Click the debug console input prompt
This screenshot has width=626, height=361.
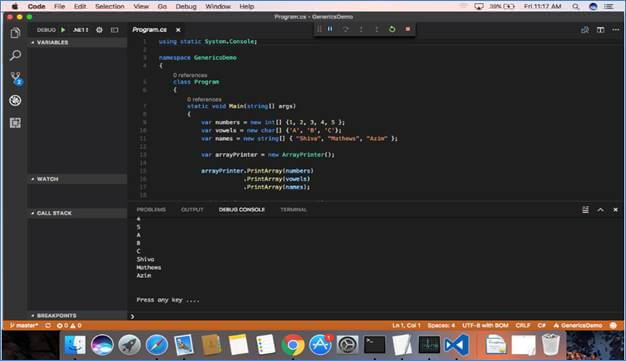tap(375, 316)
